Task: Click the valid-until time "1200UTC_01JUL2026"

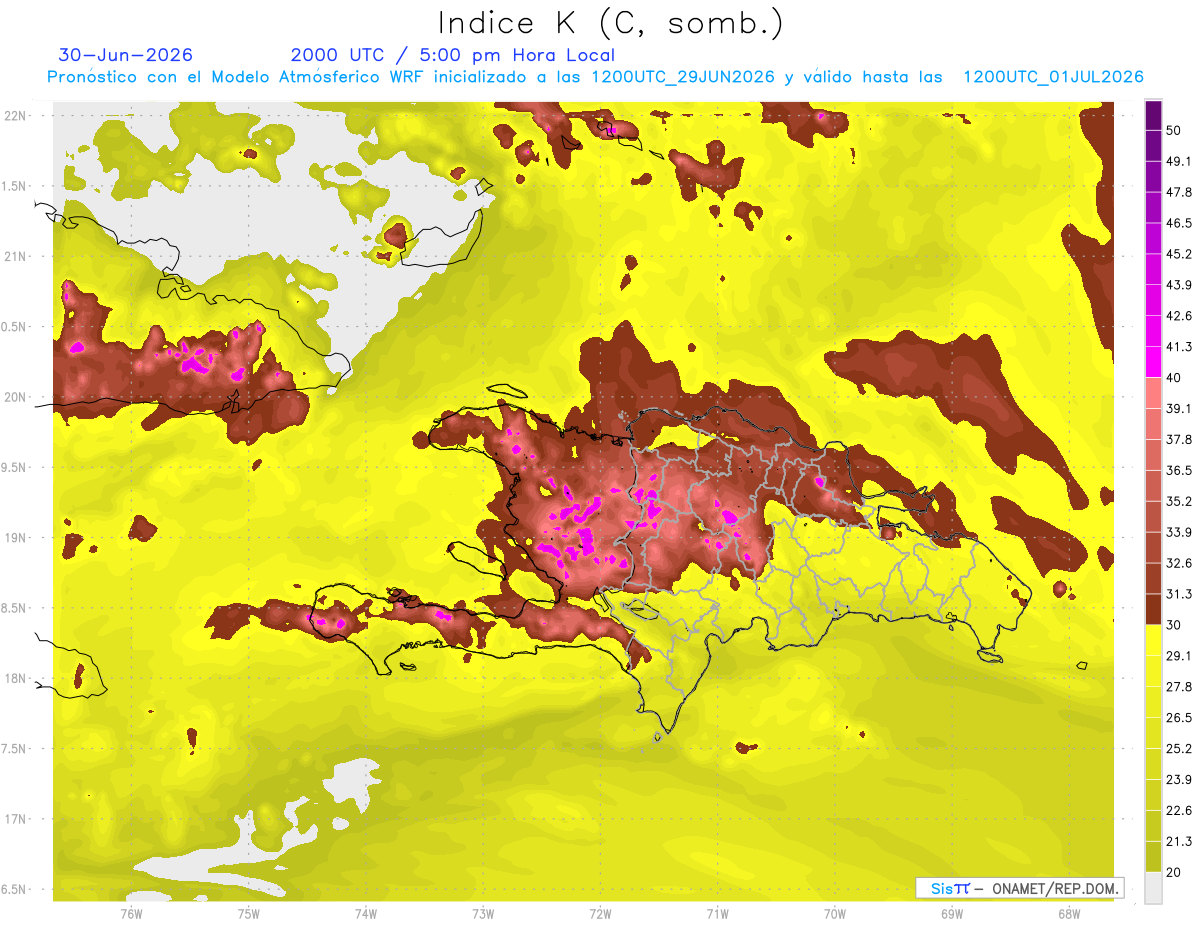Action: [1053, 77]
